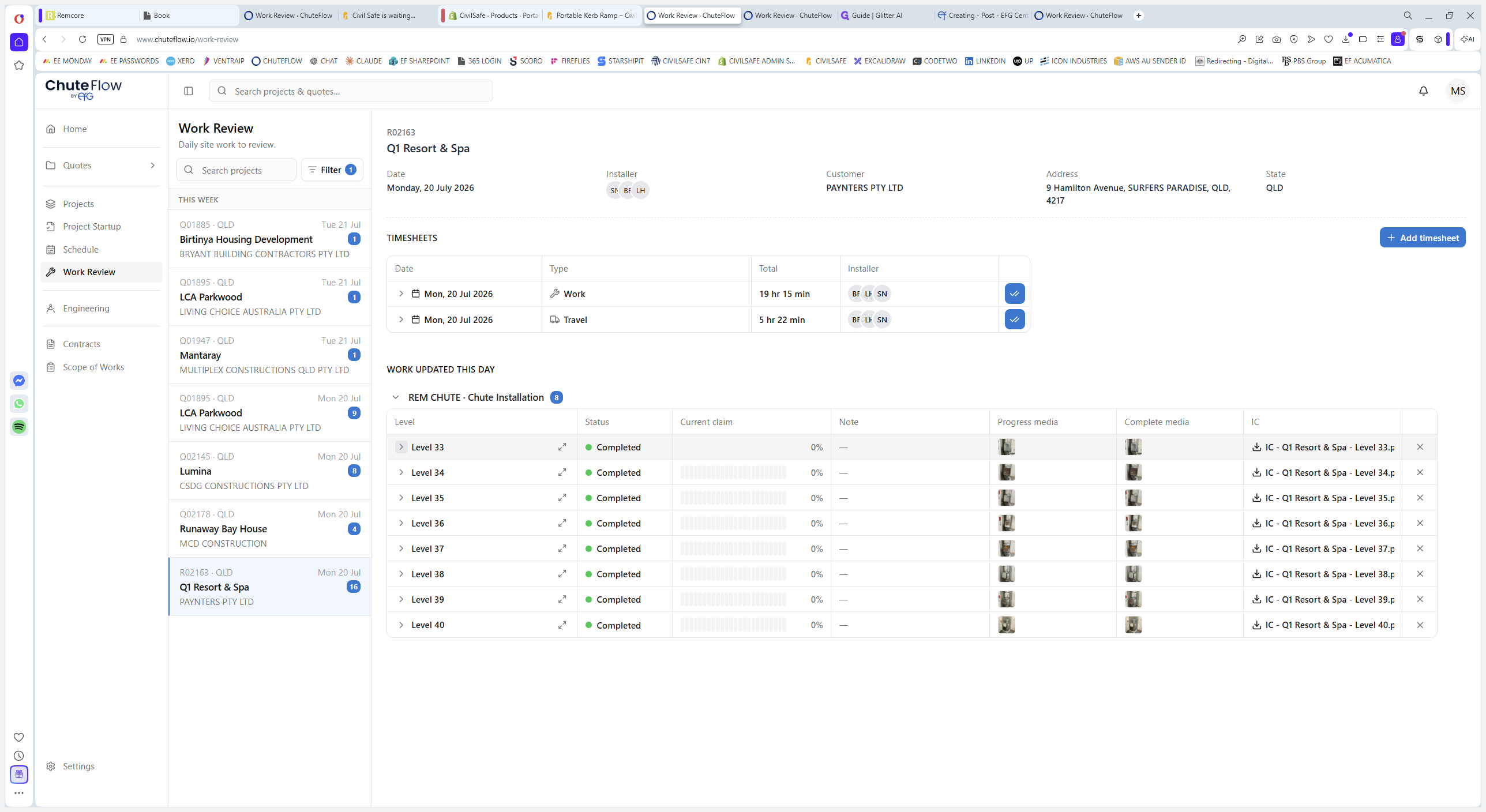Open complete media thumbnail for Level 39
The image size is (1486, 812).
[1133, 599]
